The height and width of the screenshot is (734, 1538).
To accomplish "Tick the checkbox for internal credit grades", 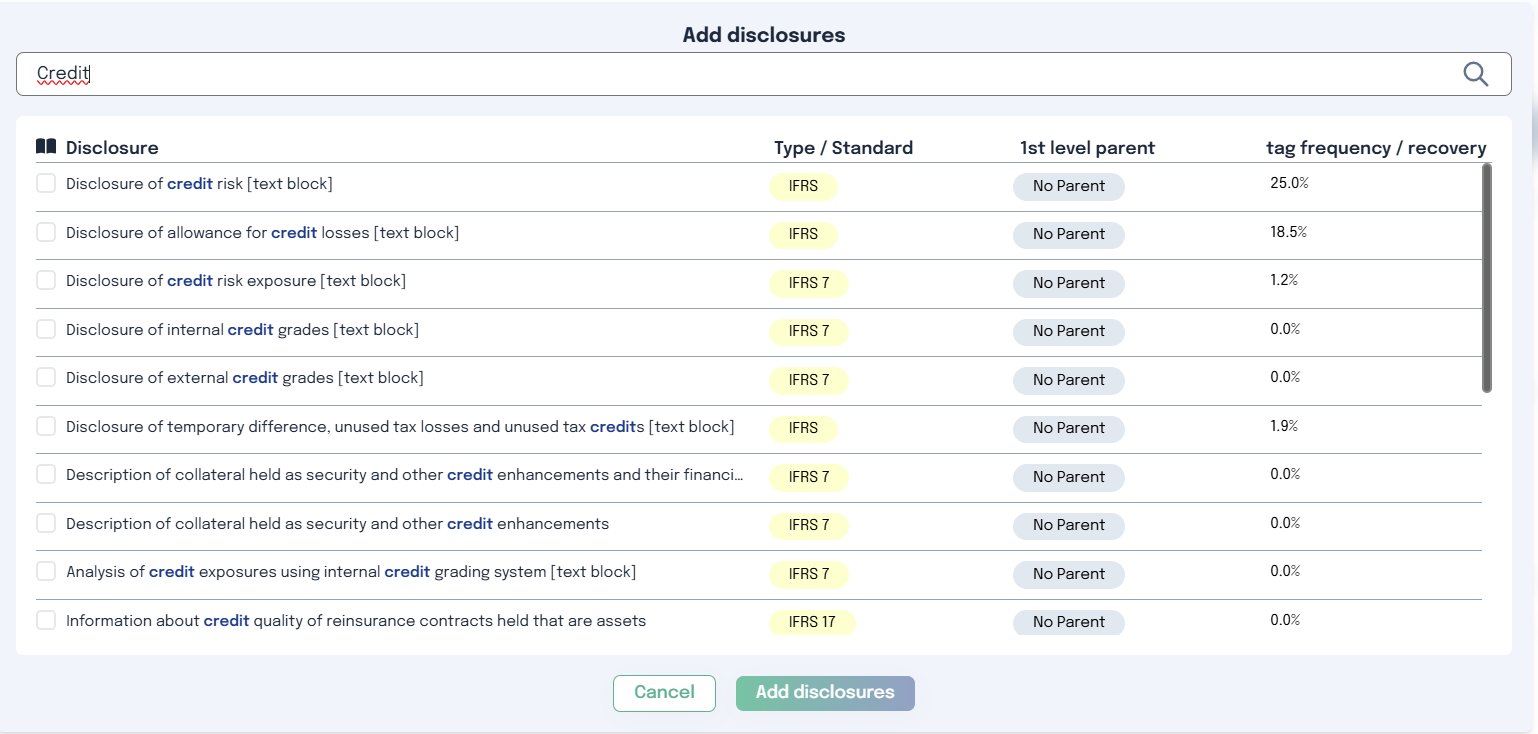I will (x=45, y=328).
